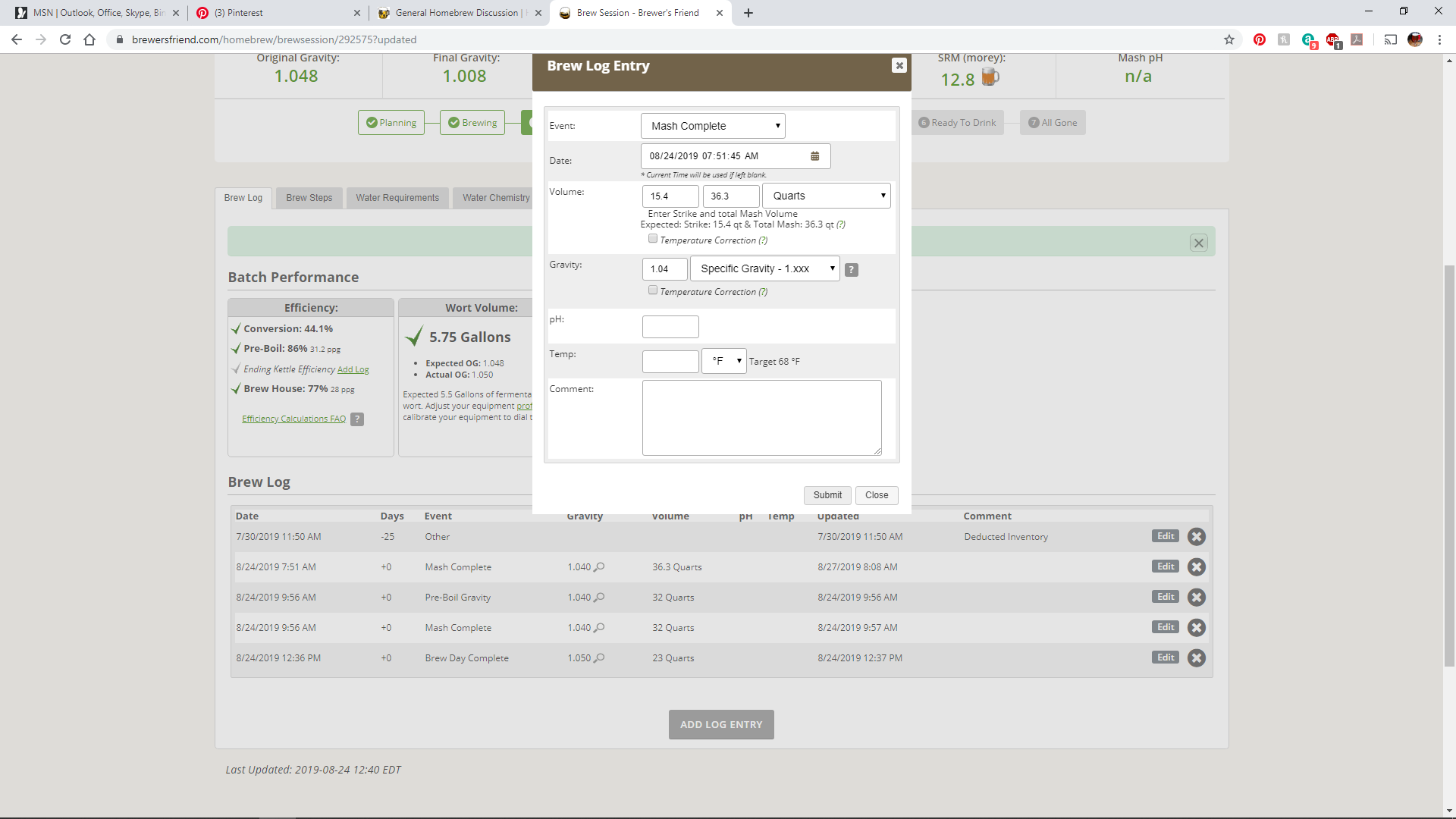Screen dimensions: 1456x819
Task: Expand the Specific Gravity unit dropdown
Action: (x=764, y=268)
